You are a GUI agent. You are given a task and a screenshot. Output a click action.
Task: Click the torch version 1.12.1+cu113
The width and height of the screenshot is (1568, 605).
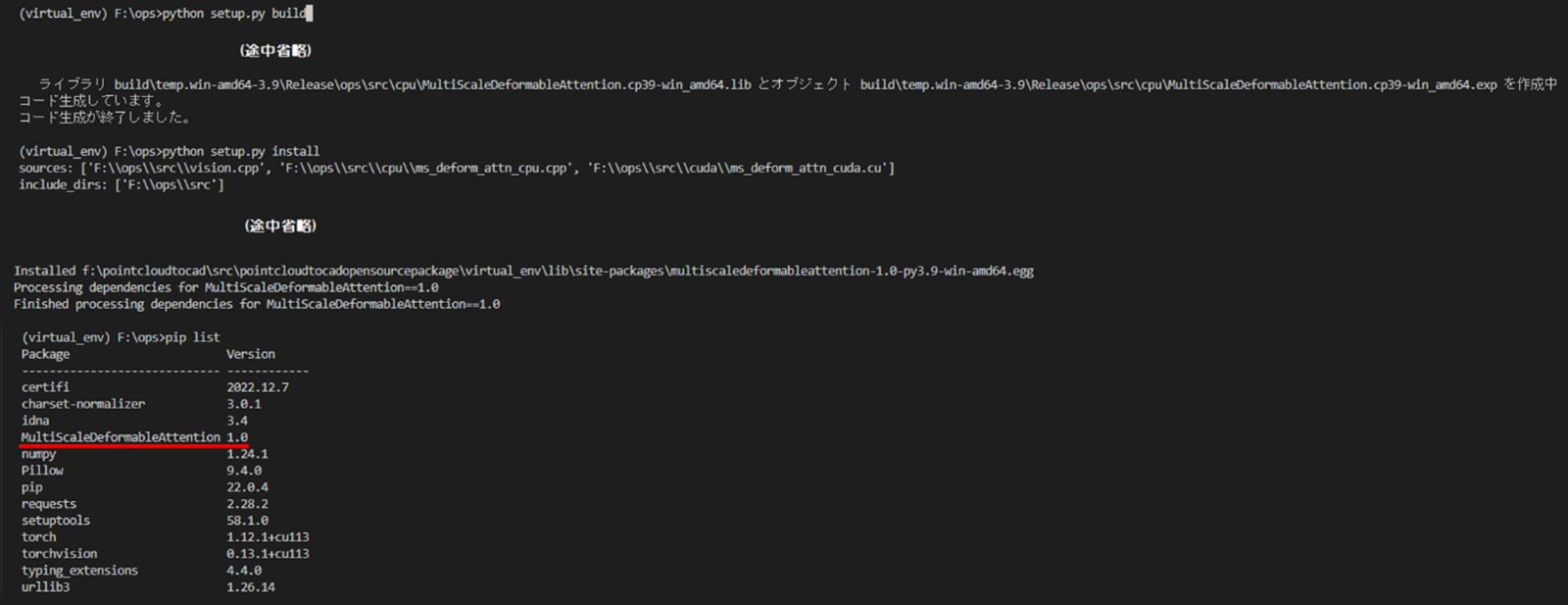[x=268, y=537]
